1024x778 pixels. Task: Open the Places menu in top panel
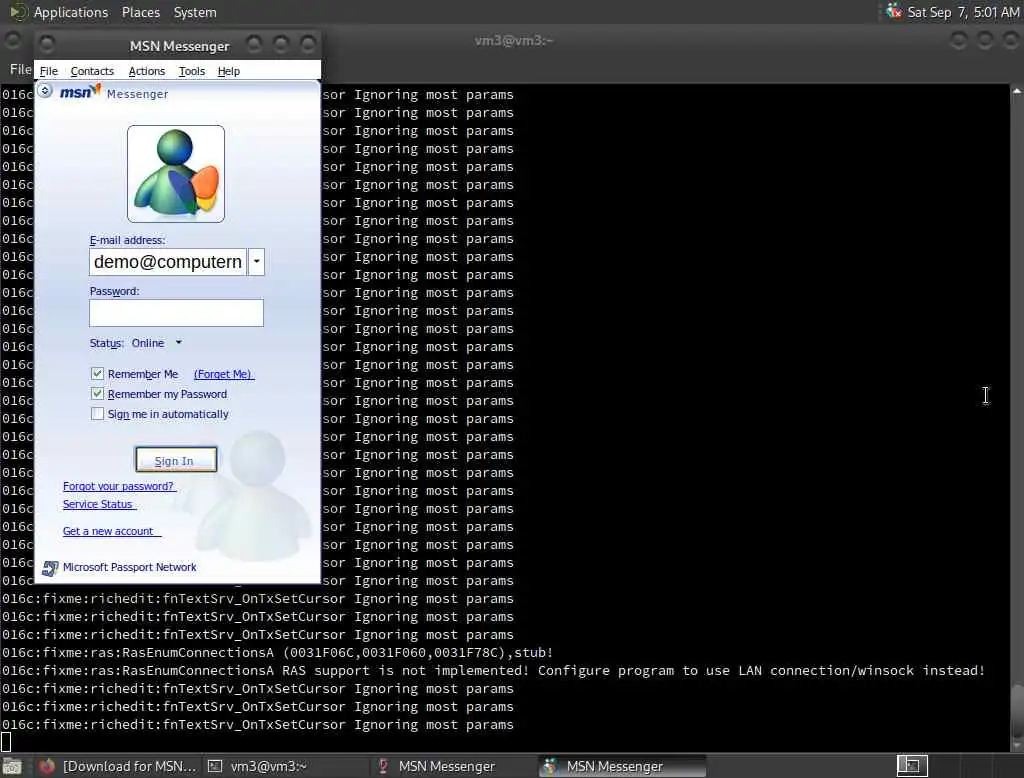click(140, 12)
